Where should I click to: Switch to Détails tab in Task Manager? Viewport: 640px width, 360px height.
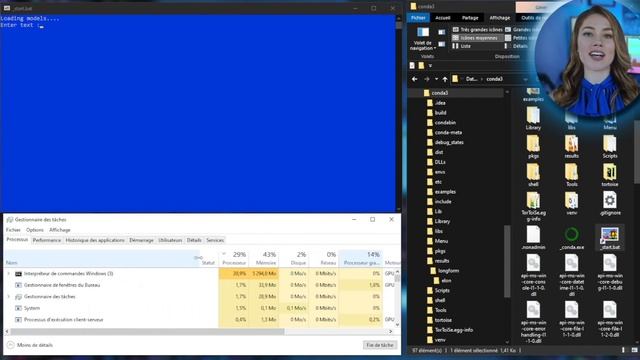click(x=194, y=240)
